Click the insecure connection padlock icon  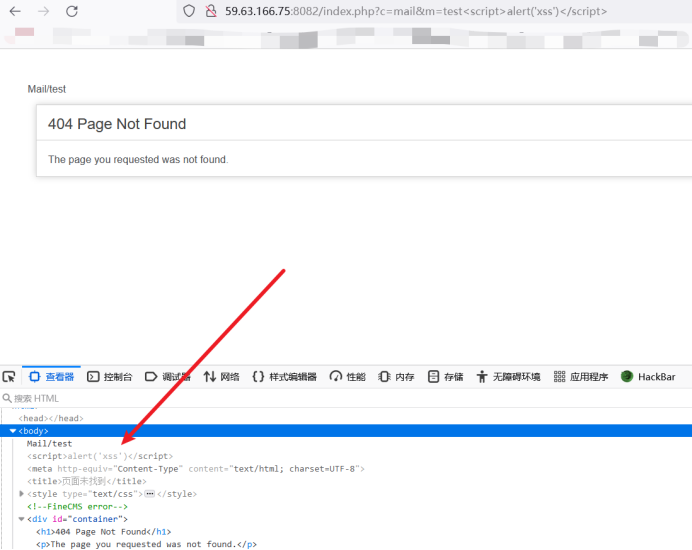click(x=210, y=12)
